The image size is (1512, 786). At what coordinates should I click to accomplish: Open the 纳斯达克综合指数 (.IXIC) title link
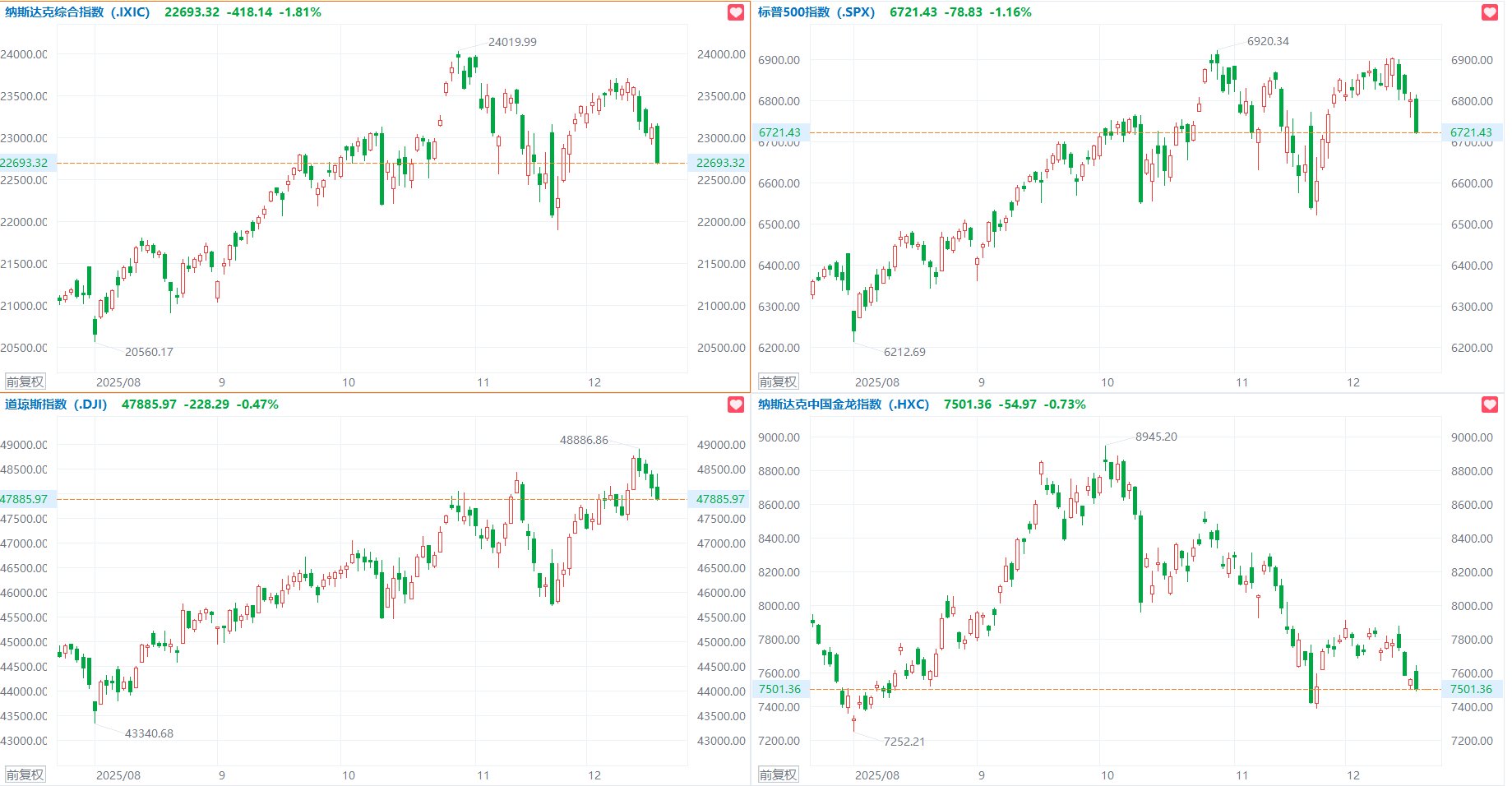[x=77, y=12]
